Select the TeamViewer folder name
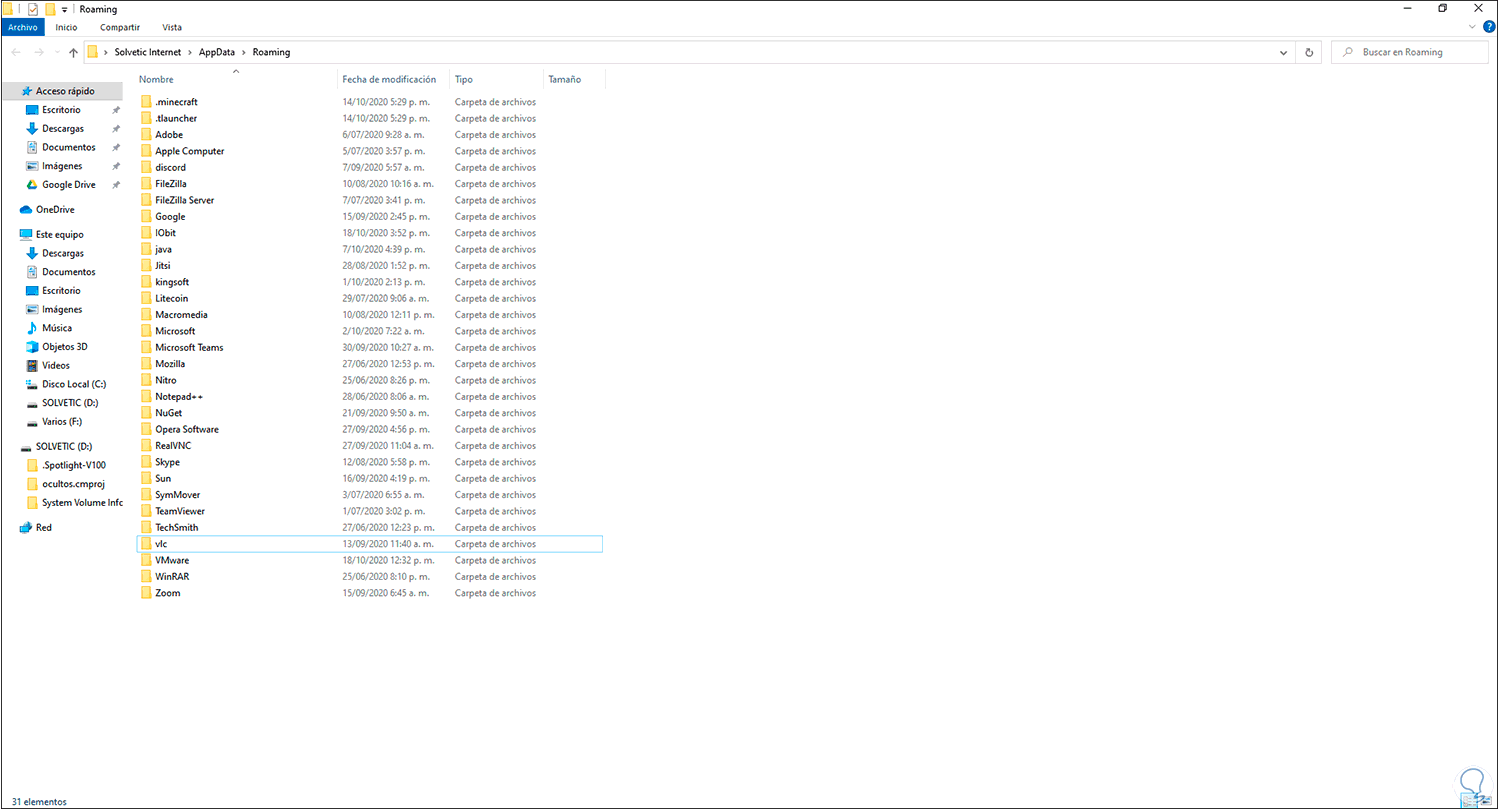The width and height of the screenshot is (1500, 809). tap(180, 511)
